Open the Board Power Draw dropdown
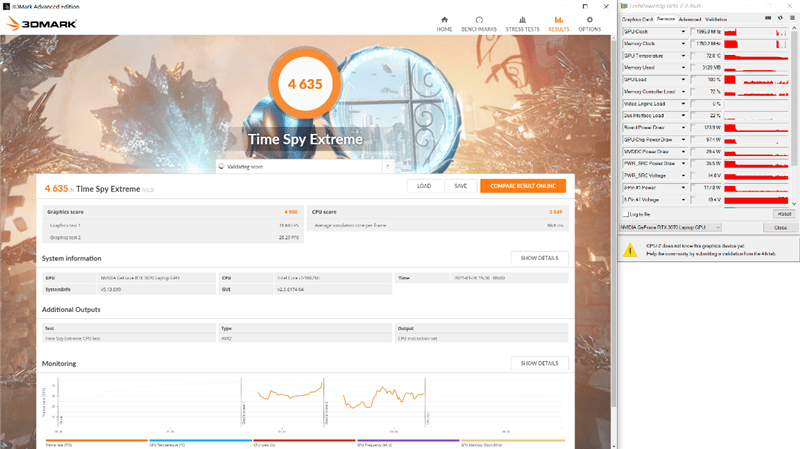 (x=683, y=128)
